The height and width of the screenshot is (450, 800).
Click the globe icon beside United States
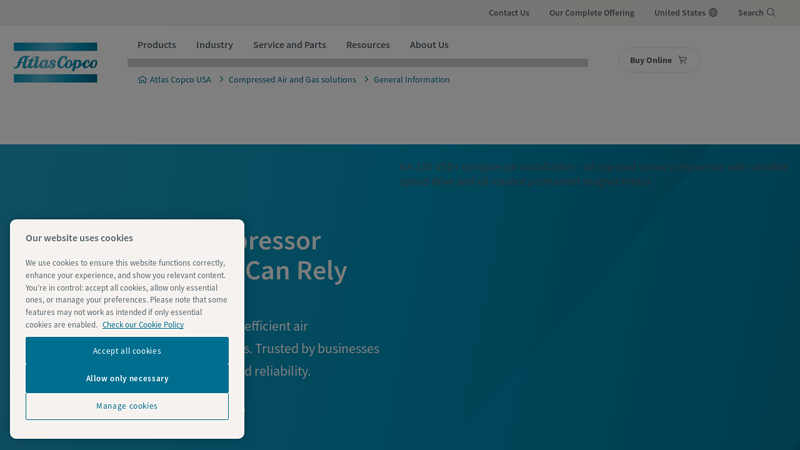pos(713,13)
